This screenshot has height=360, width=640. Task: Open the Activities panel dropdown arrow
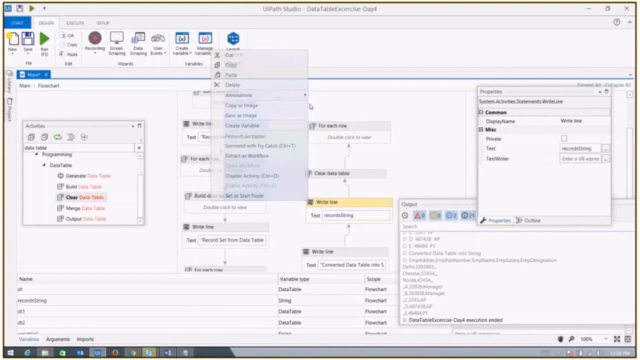[x=133, y=126]
